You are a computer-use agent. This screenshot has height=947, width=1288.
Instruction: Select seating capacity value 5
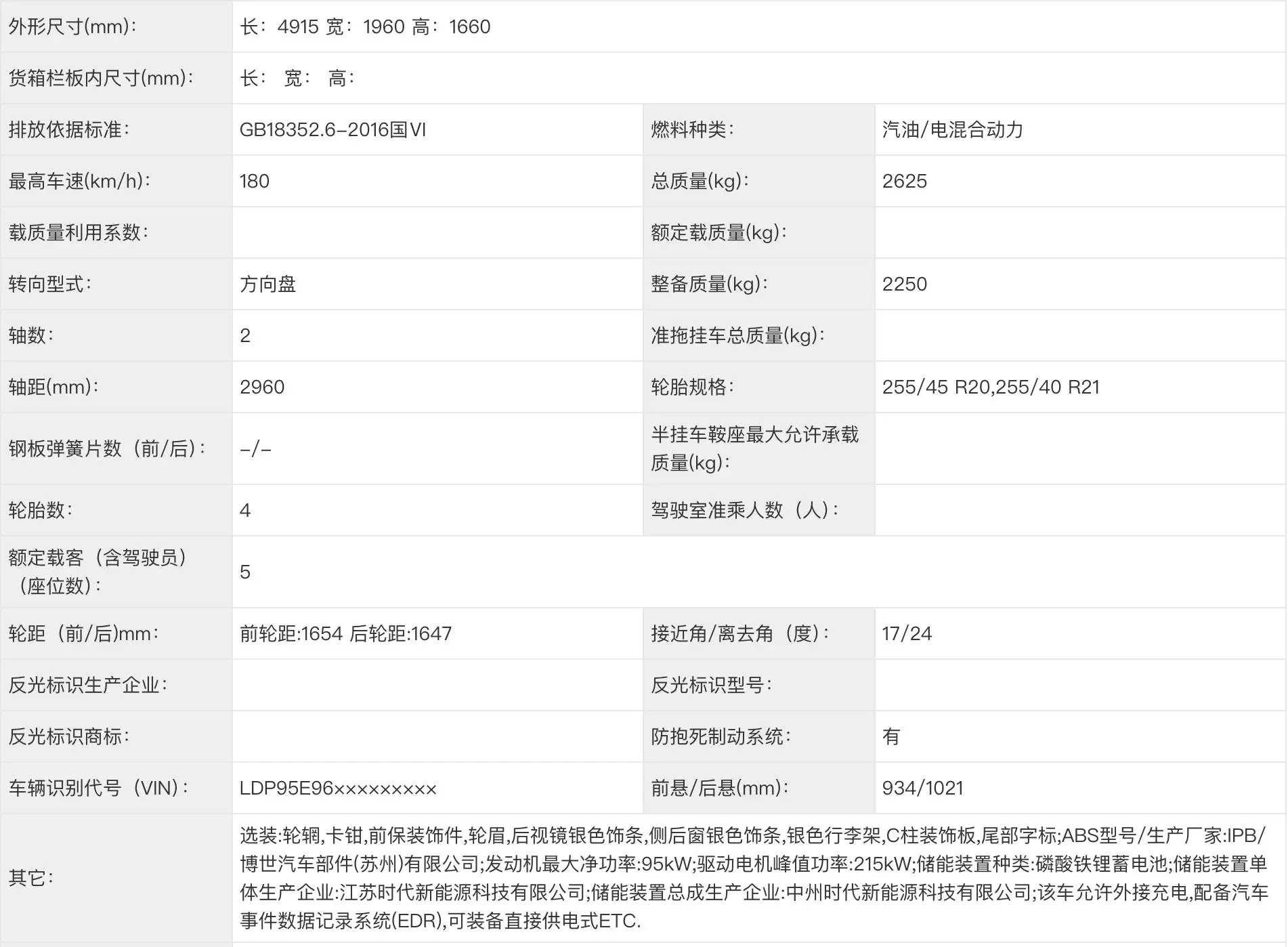pyautogui.click(x=245, y=572)
